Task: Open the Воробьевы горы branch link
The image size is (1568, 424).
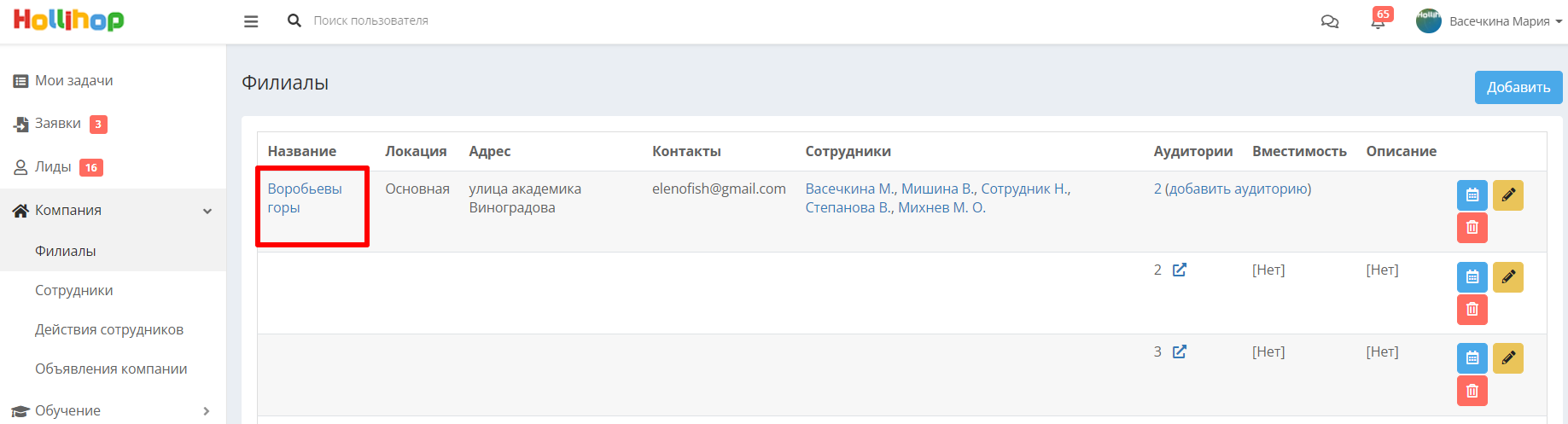Action: (305, 198)
